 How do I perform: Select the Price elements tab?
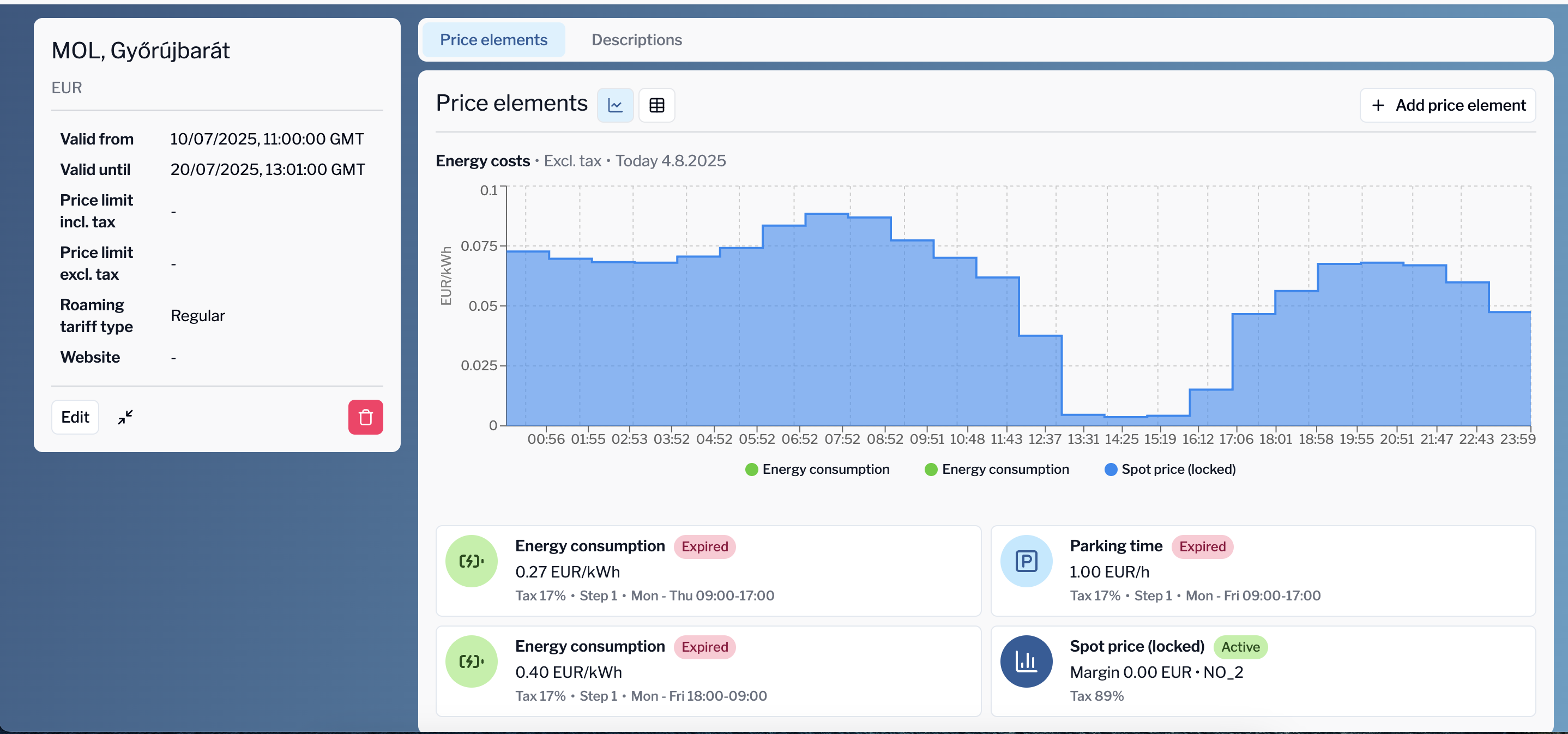493,39
